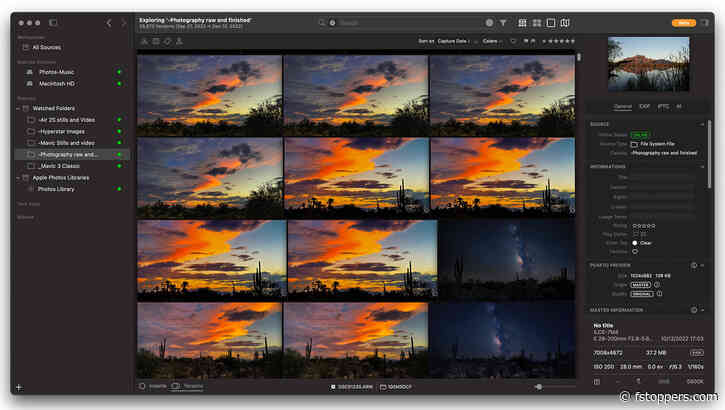The width and height of the screenshot is (725, 410).
Task: Collapse the Apple Photos Libraries group
Action: [x=18, y=177]
